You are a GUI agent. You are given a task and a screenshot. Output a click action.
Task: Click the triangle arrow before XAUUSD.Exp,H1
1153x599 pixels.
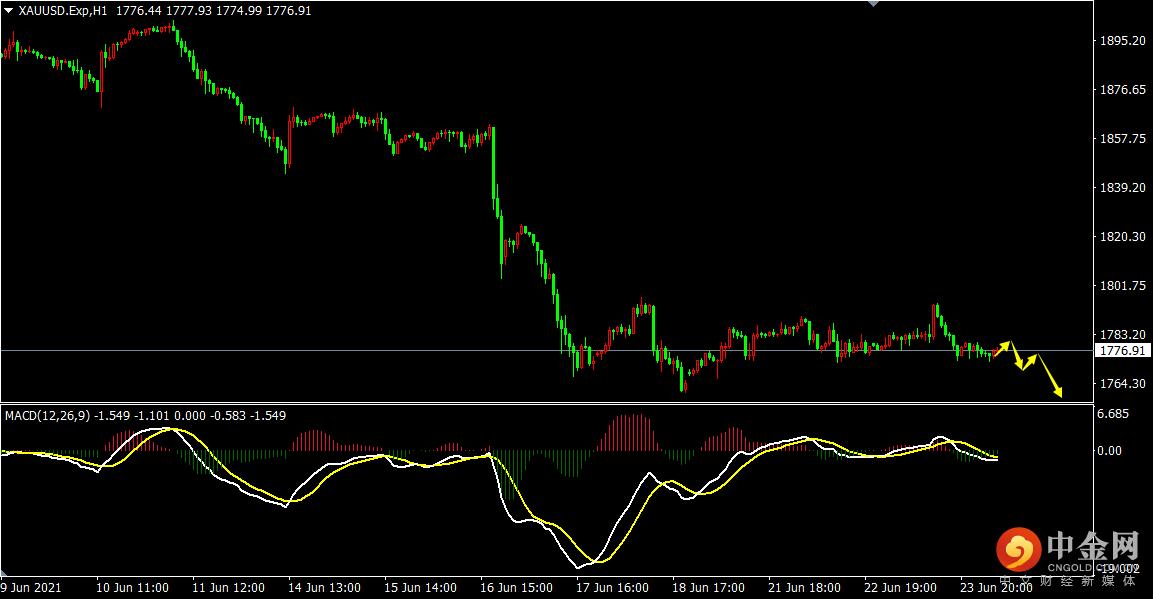click(x=9, y=11)
